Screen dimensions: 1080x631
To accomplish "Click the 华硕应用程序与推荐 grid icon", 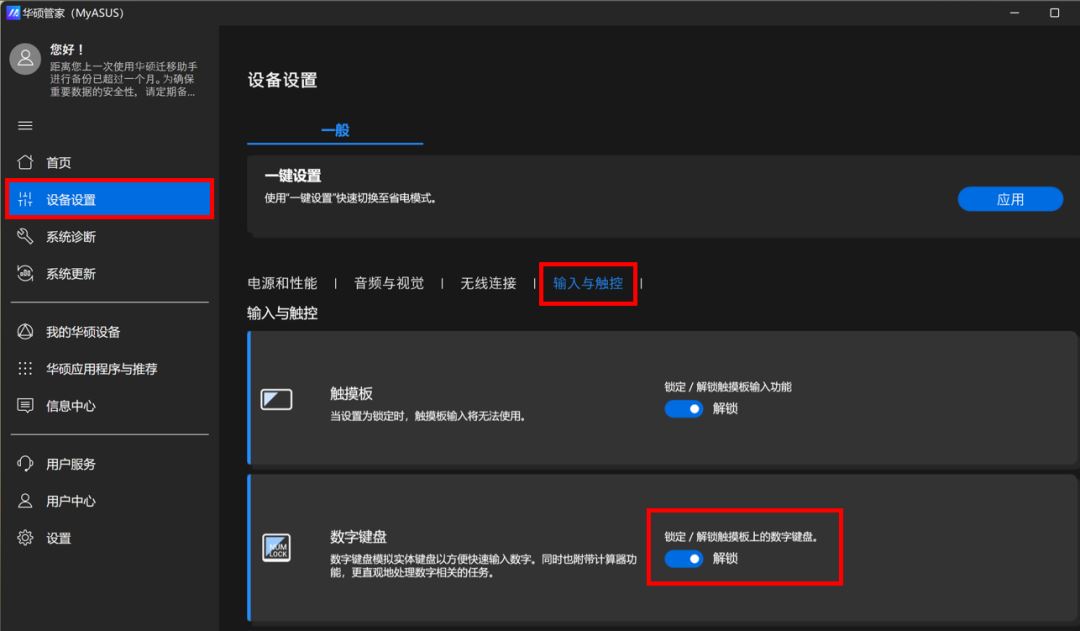I will [26, 369].
